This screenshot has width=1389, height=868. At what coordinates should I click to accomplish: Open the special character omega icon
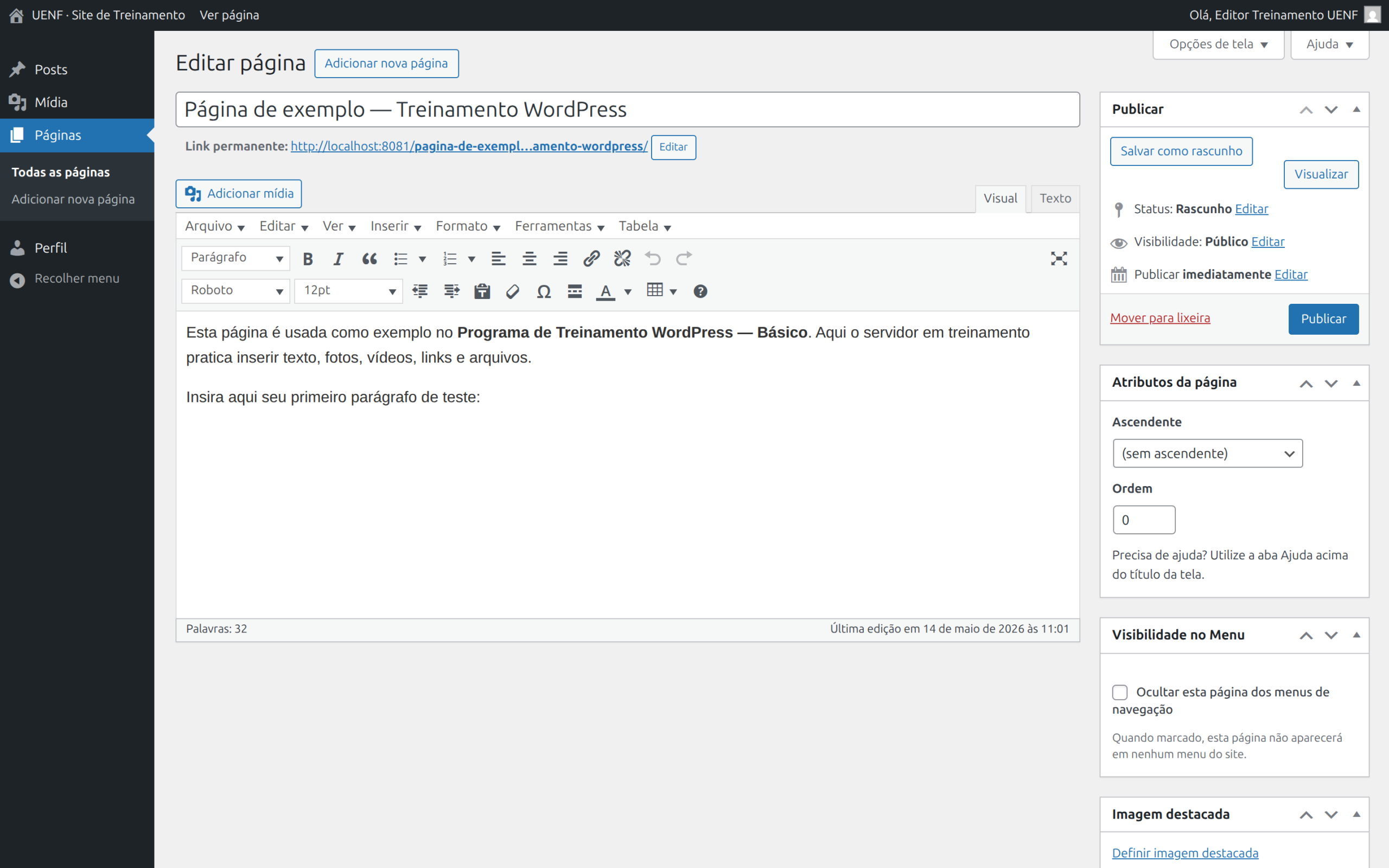click(544, 292)
